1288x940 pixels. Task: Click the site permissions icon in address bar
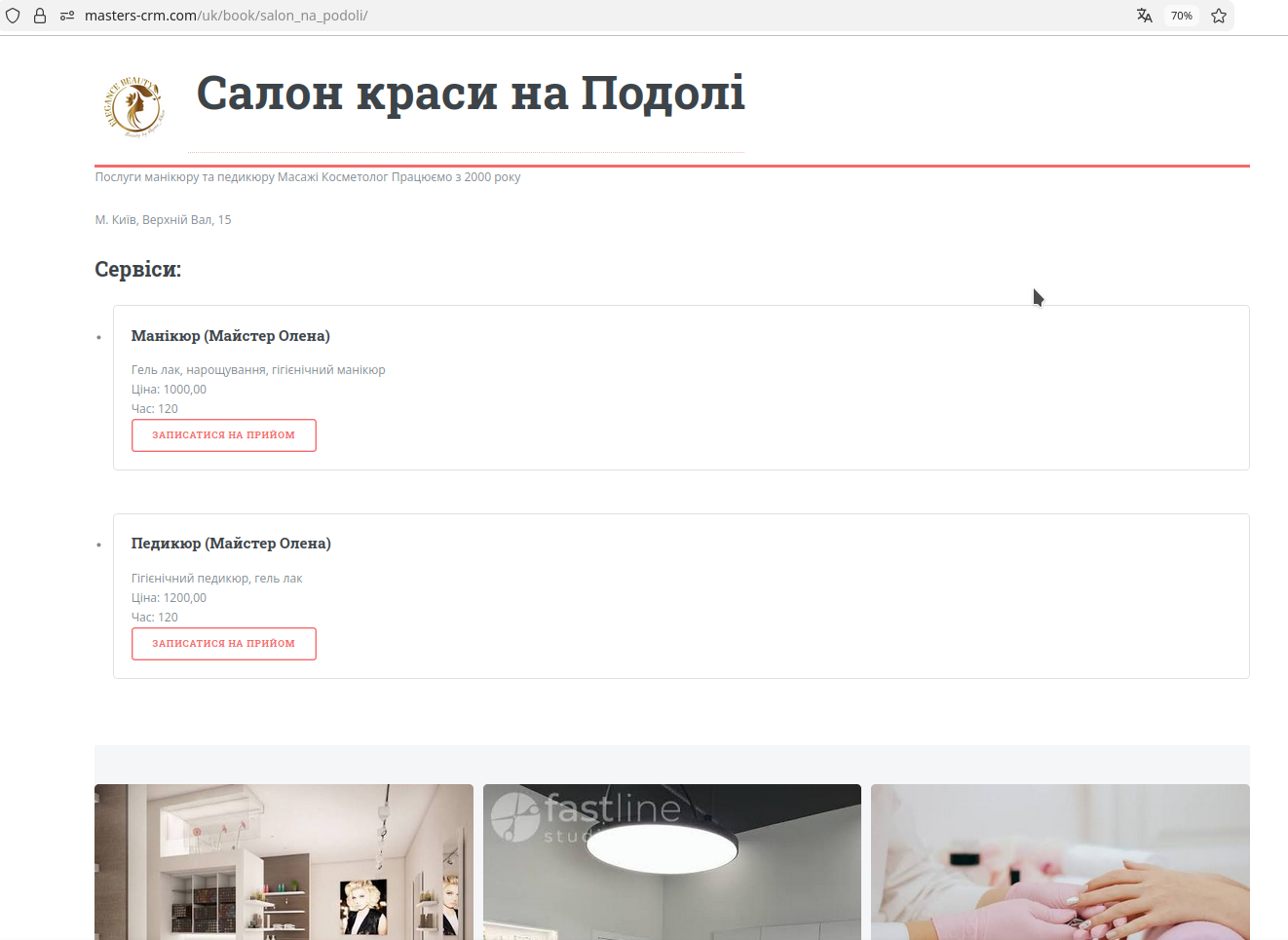[x=67, y=16]
